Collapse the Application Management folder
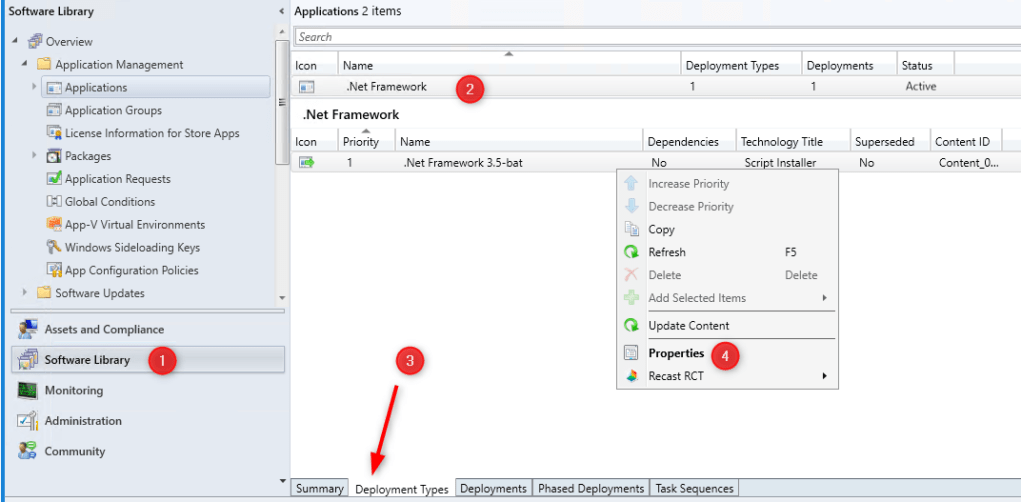1021x502 pixels. [x=25, y=65]
